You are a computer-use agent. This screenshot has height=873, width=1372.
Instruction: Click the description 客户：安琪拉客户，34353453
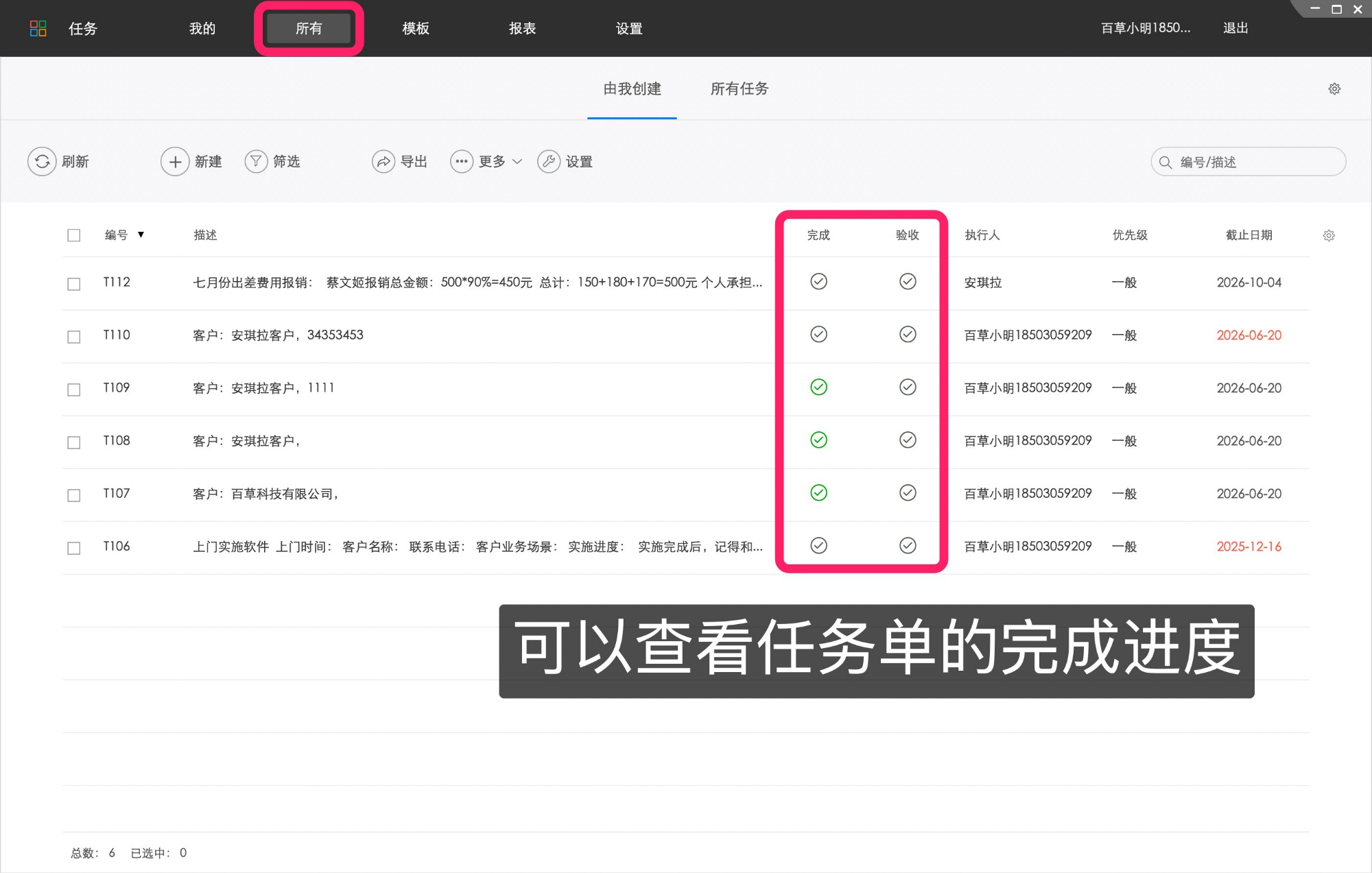click(x=278, y=335)
